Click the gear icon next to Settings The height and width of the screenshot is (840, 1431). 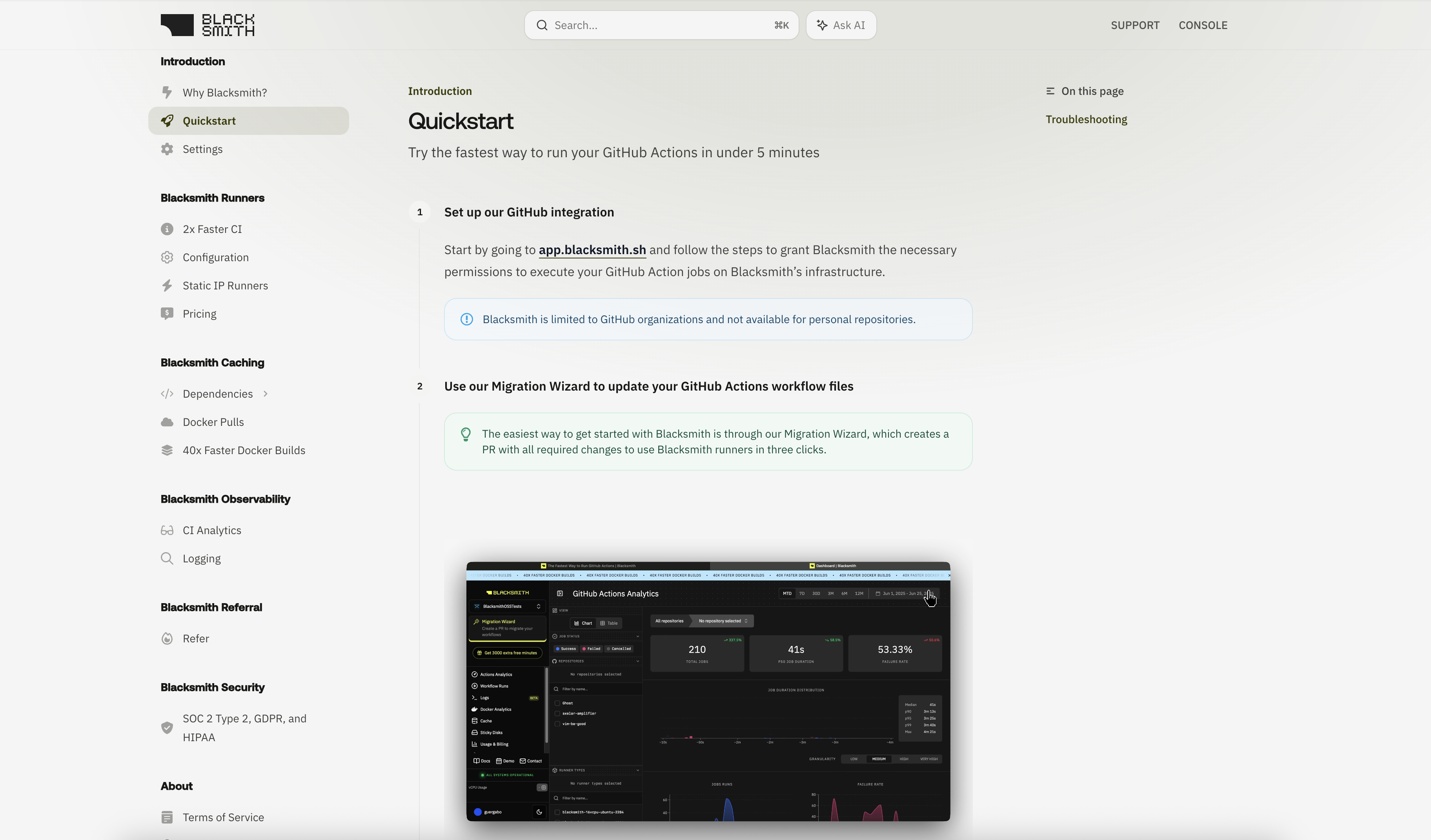[x=167, y=149]
